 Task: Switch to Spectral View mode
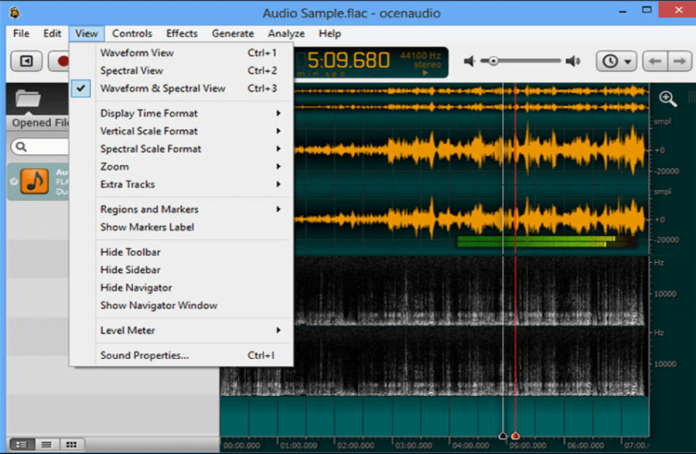point(131,71)
